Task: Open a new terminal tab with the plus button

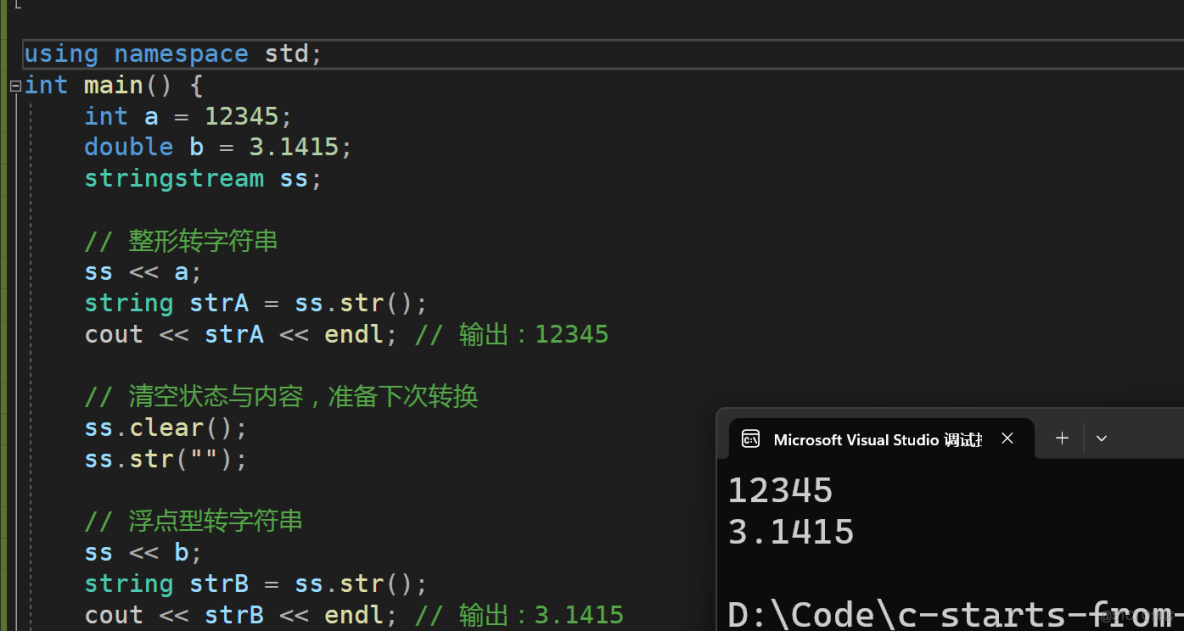Action: (1061, 437)
